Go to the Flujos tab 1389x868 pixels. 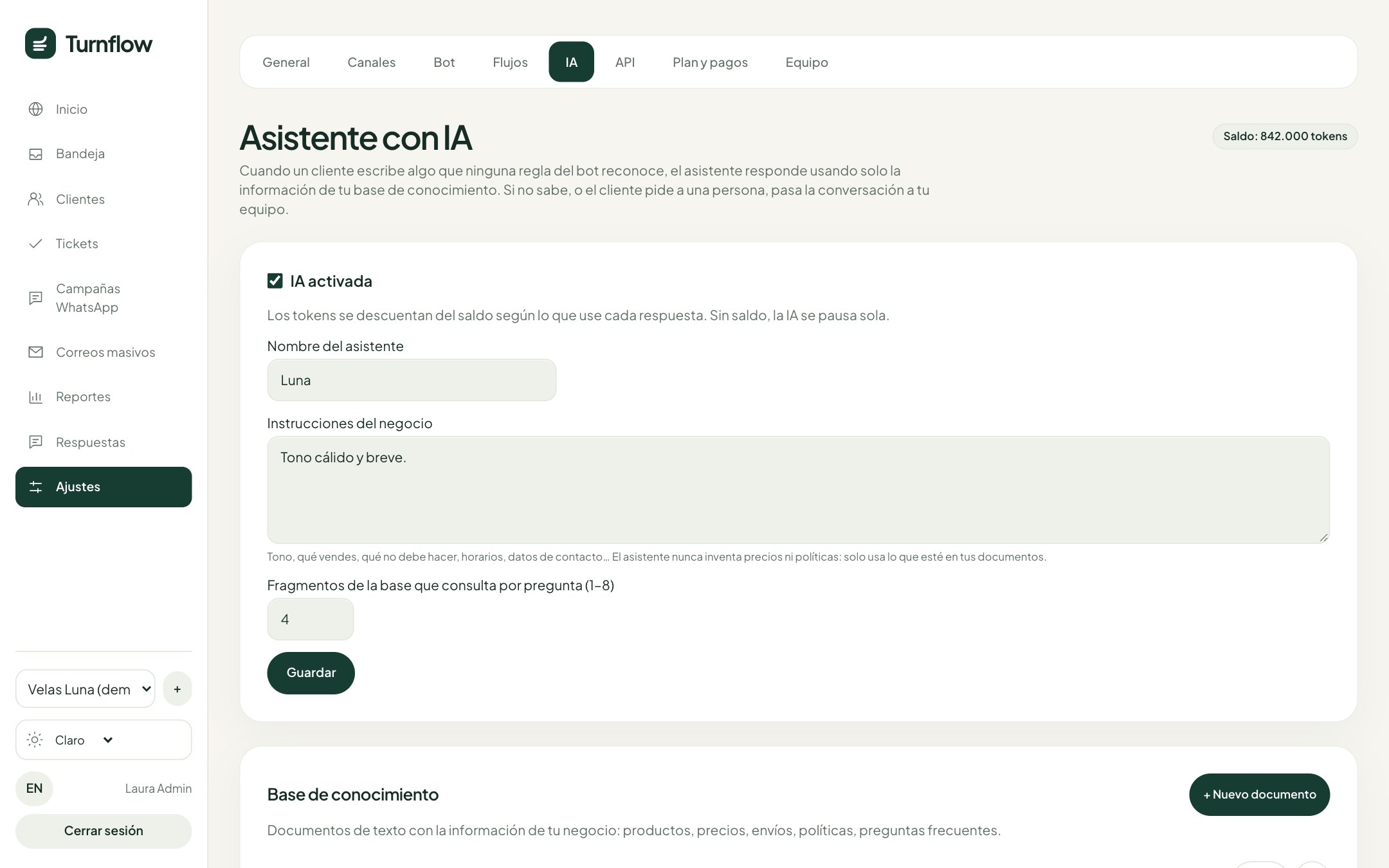[x=511, y=62]
